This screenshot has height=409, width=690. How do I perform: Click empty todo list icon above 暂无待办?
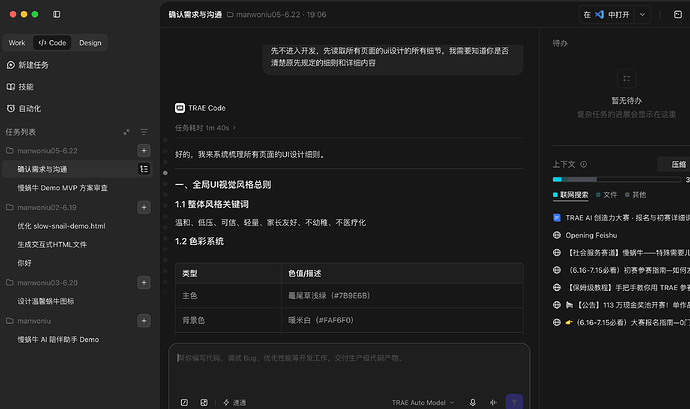point(627,79)
